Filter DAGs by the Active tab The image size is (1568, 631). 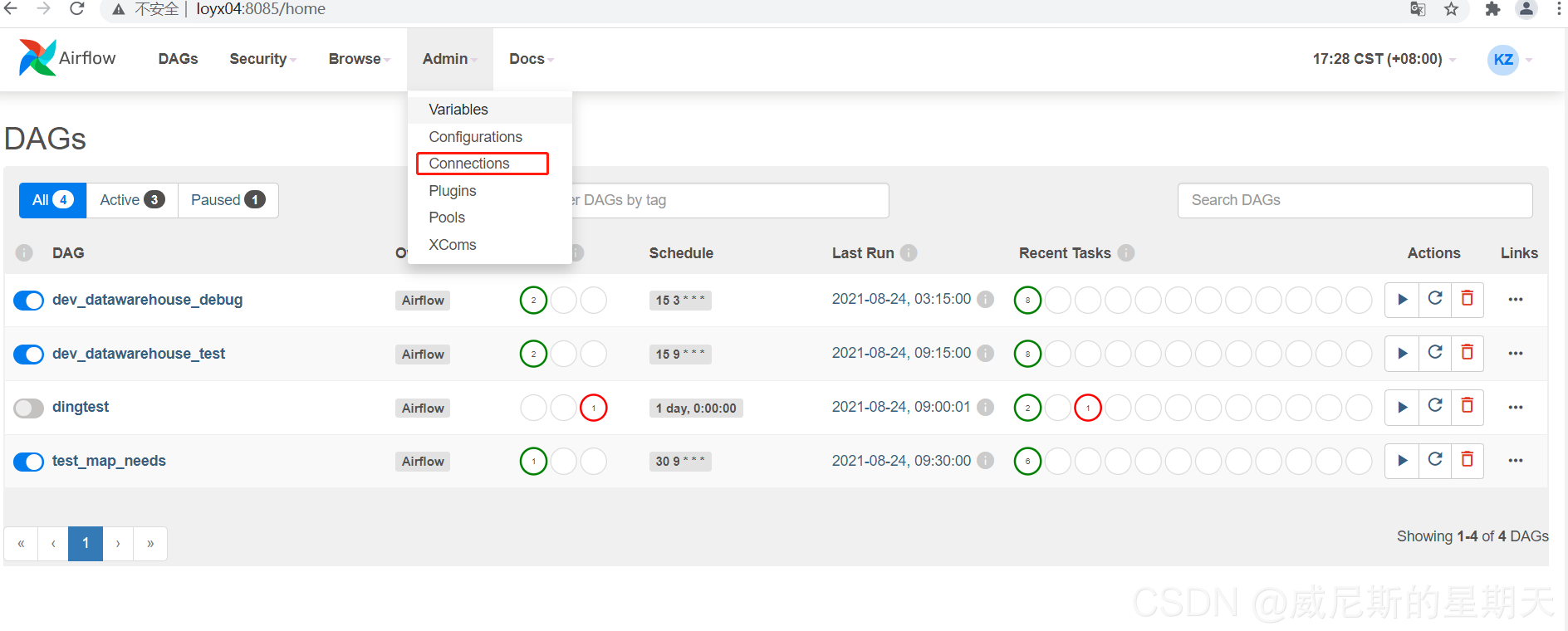click(x=132, y=200)
